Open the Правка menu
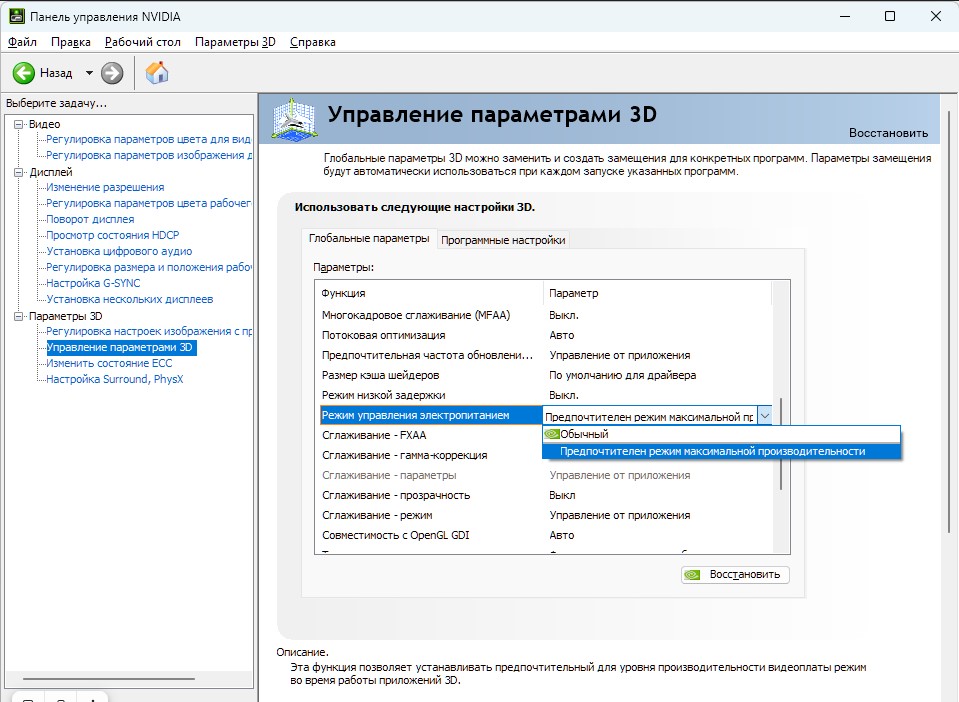The image size is (959, 702). pos(71,42)
